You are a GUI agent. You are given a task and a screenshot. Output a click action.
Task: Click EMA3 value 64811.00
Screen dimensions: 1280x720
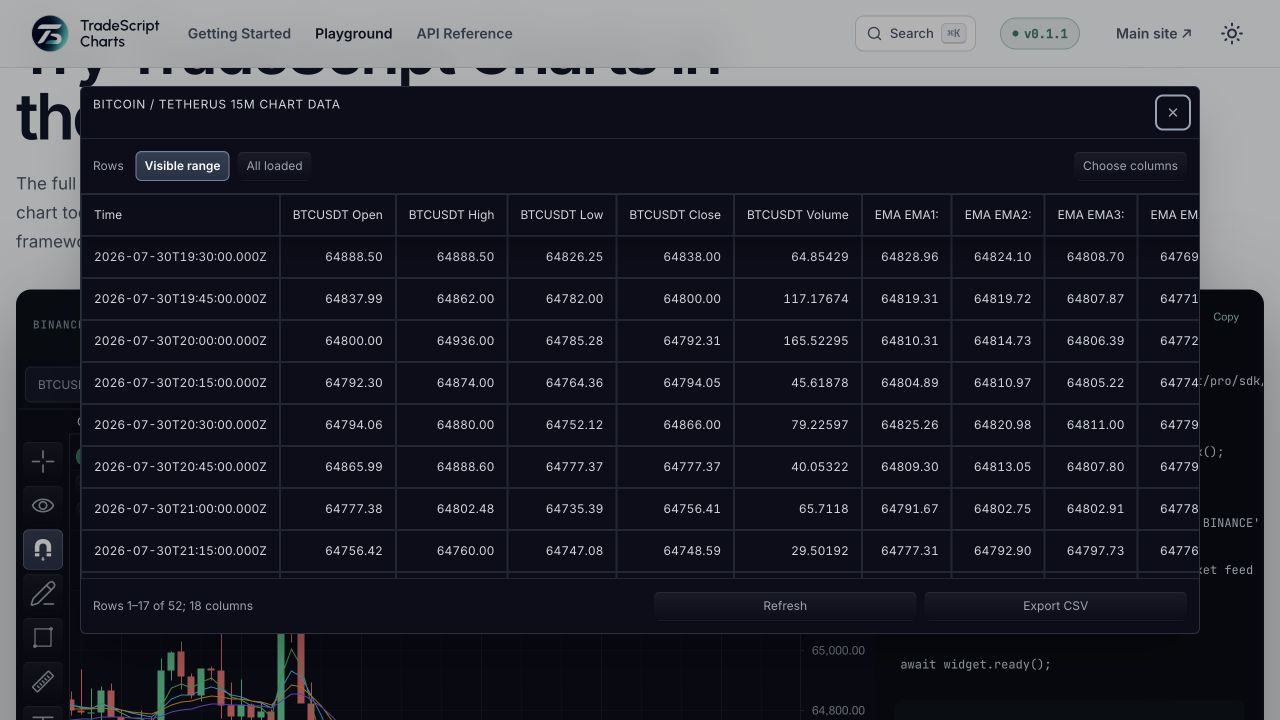[x=1091, y=425]
